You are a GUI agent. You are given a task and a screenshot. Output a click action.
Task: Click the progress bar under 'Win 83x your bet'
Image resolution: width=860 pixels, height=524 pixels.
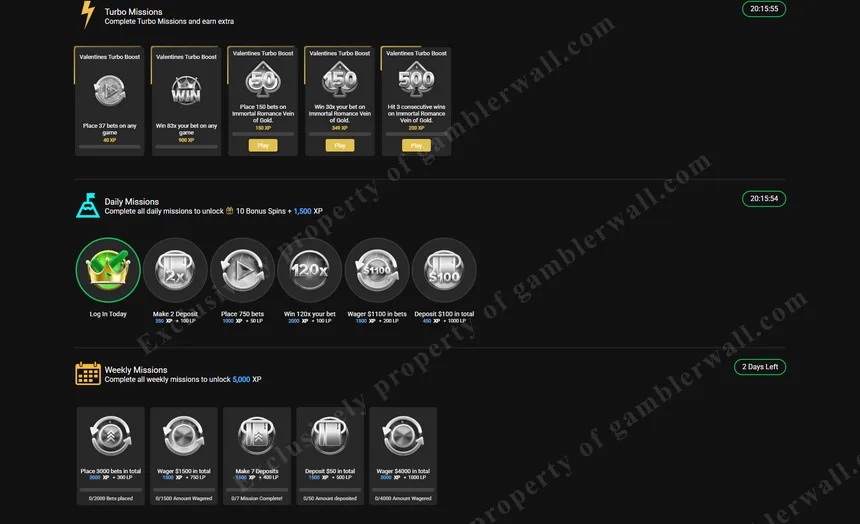(x=186, y=147)
